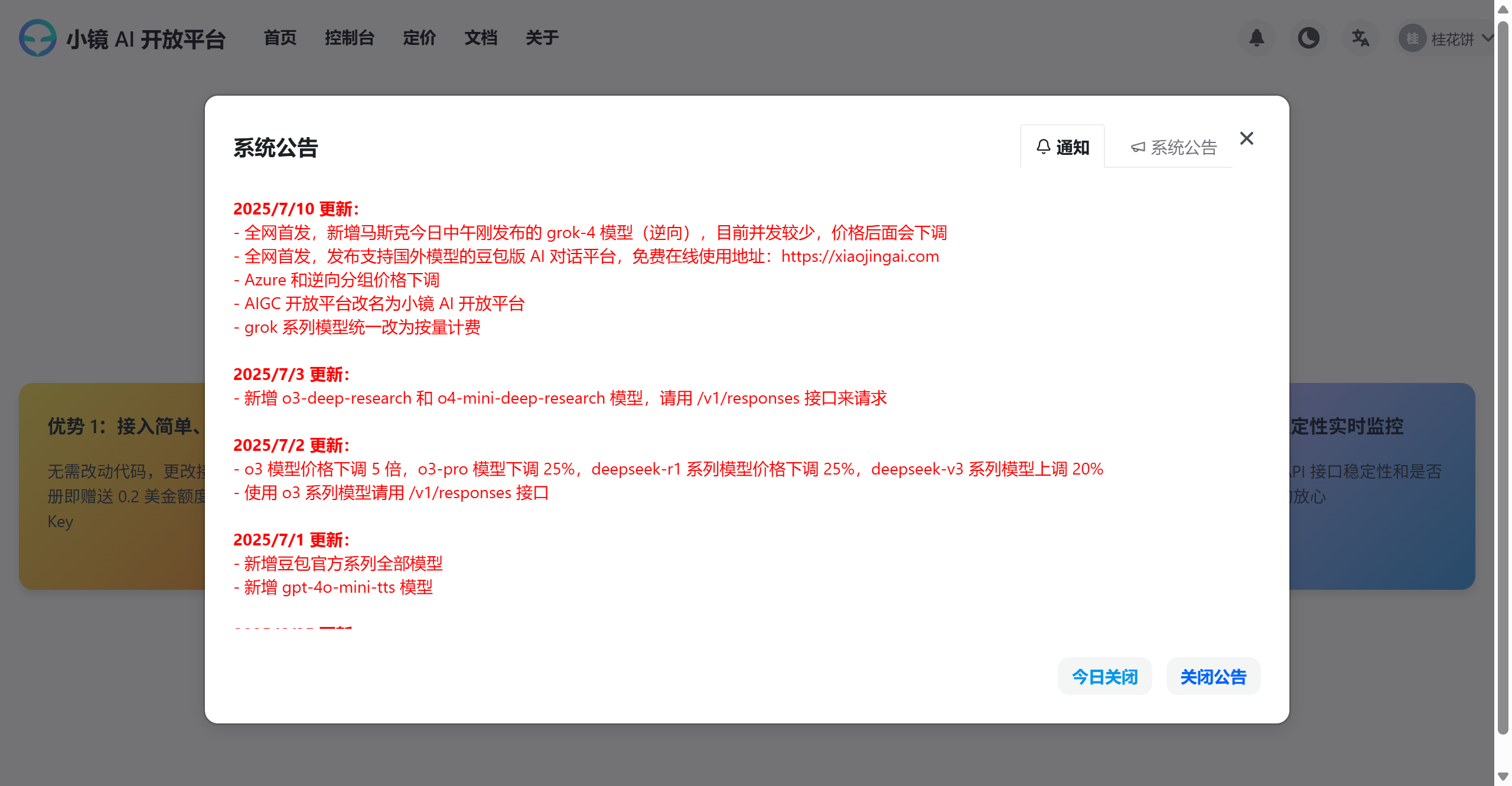Click the 关闭公告 button
Viewport: 1512px width, 786px height.
1213,676
